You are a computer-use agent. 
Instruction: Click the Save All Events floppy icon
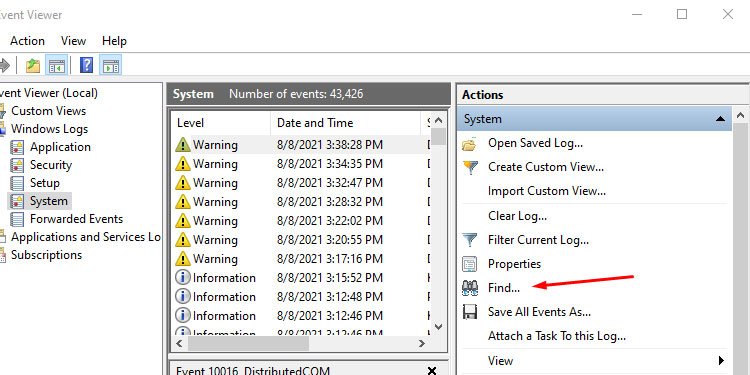[x=470, y=312]
